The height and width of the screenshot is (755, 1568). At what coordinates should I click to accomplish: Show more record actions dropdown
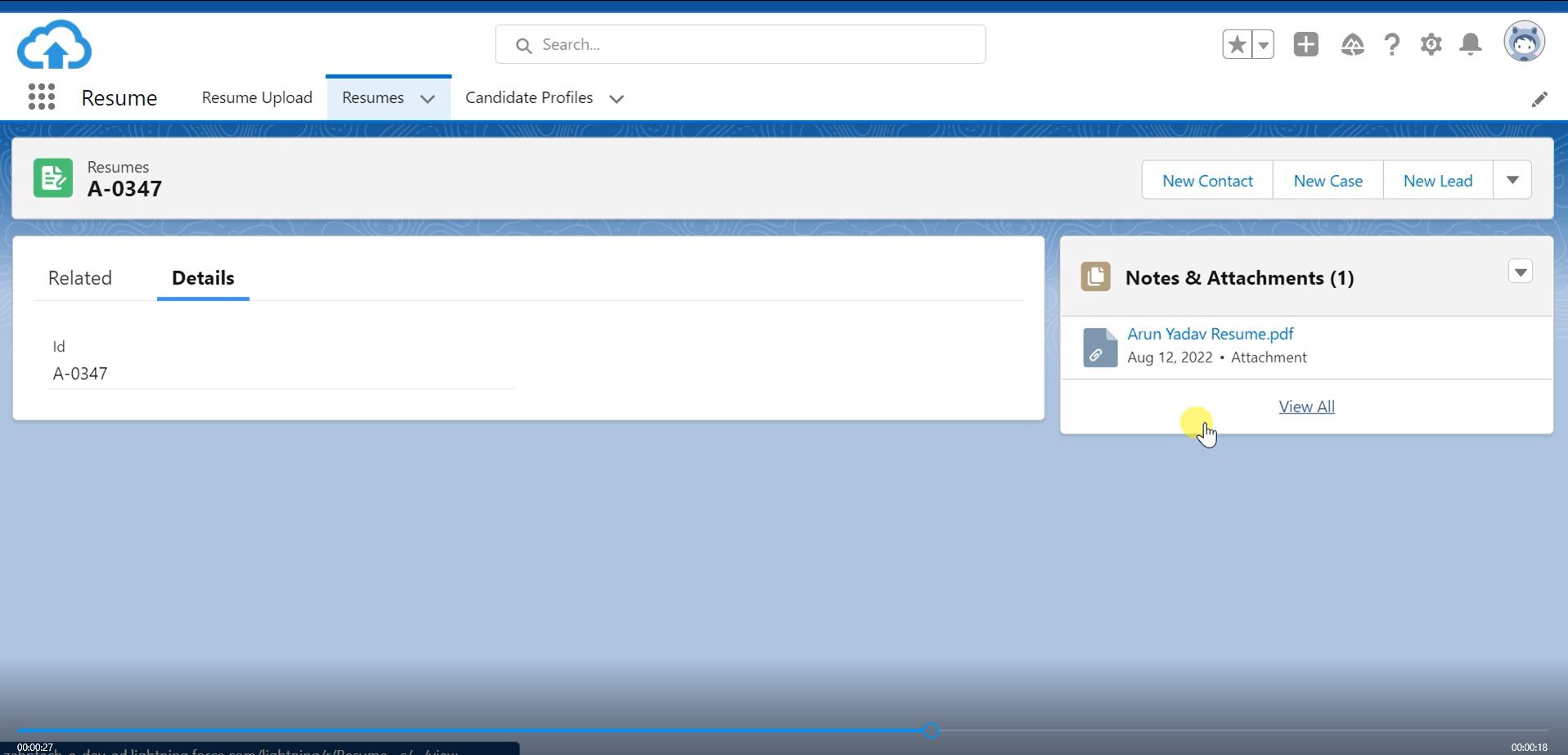tap(1512, 180)
